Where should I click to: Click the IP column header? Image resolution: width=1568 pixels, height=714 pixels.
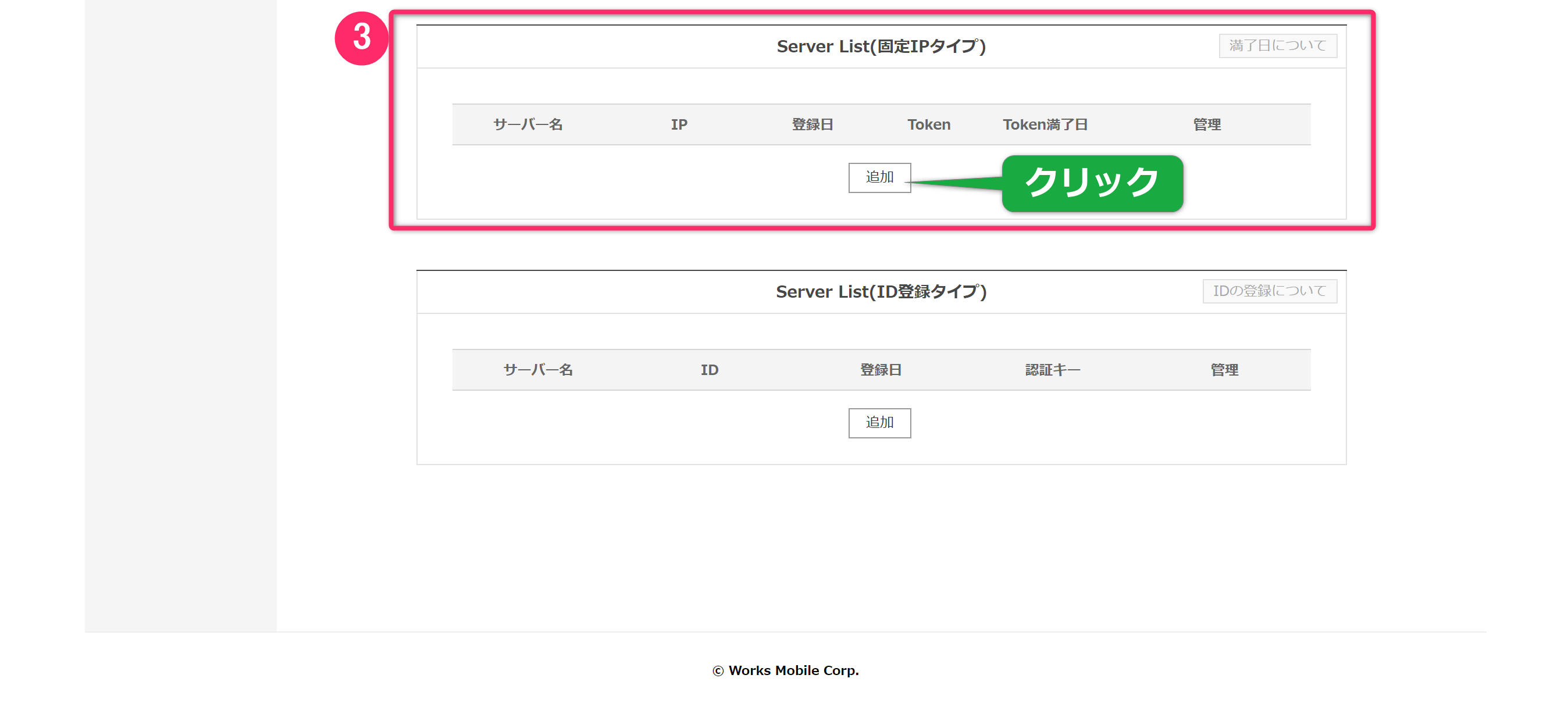coord(679,125)
